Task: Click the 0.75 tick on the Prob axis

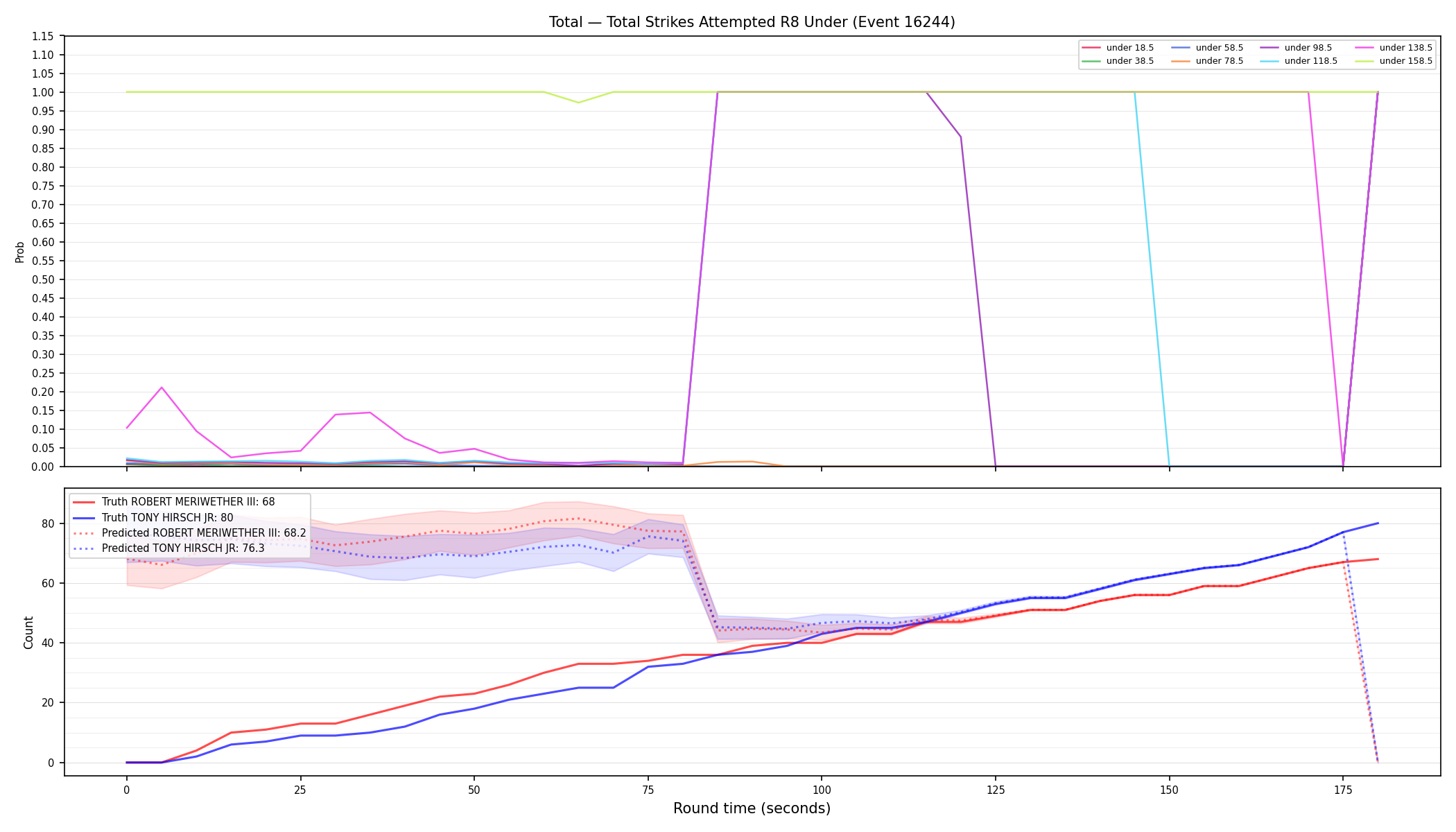Action: [x=43, y=186]
